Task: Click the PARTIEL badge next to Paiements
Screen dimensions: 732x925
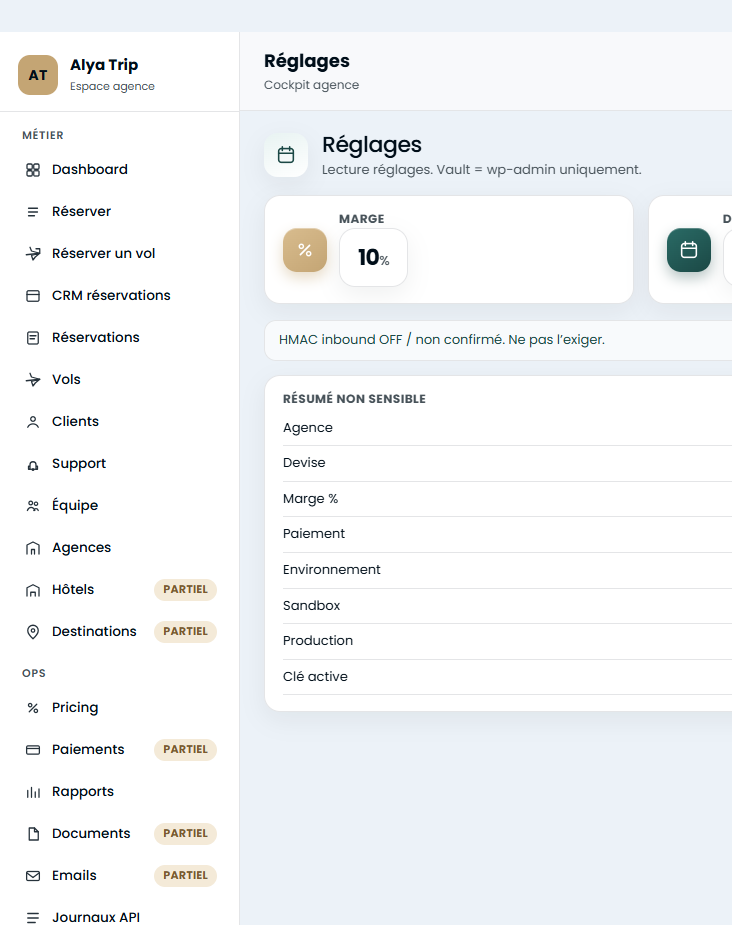Action: point(185,750)
